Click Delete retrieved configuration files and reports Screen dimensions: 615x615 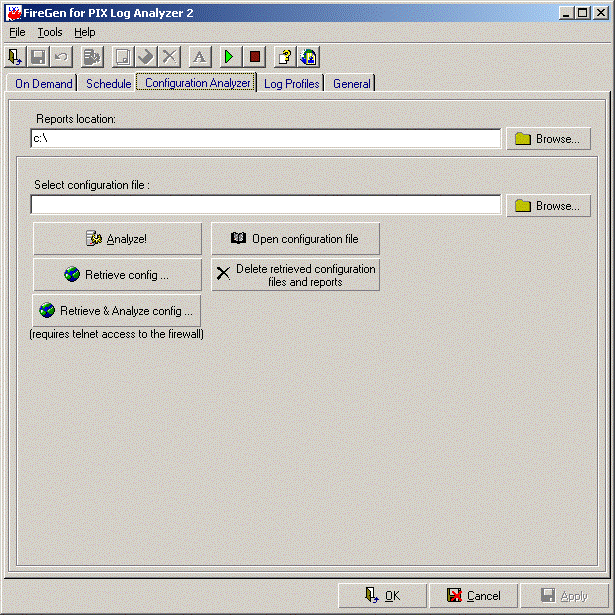pyautogui.click(x=295, y=275)
